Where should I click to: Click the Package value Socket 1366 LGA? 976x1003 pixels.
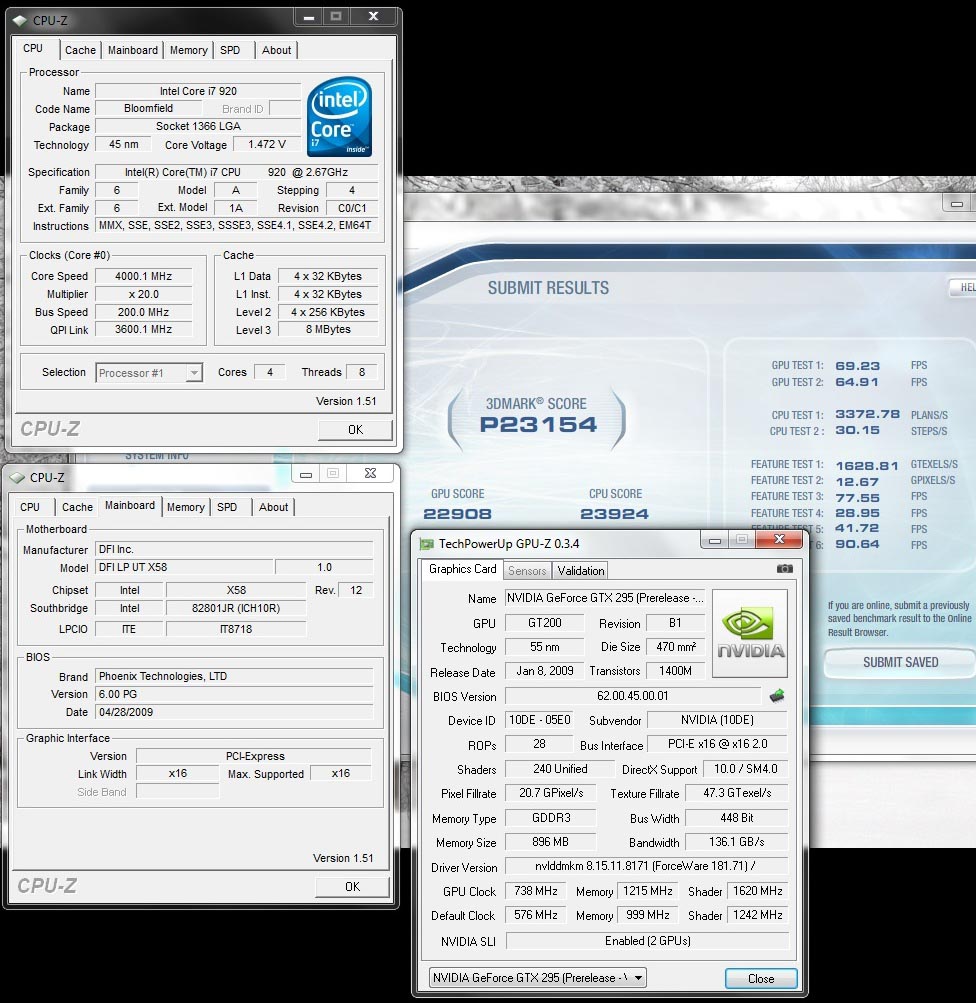(198, 127)
